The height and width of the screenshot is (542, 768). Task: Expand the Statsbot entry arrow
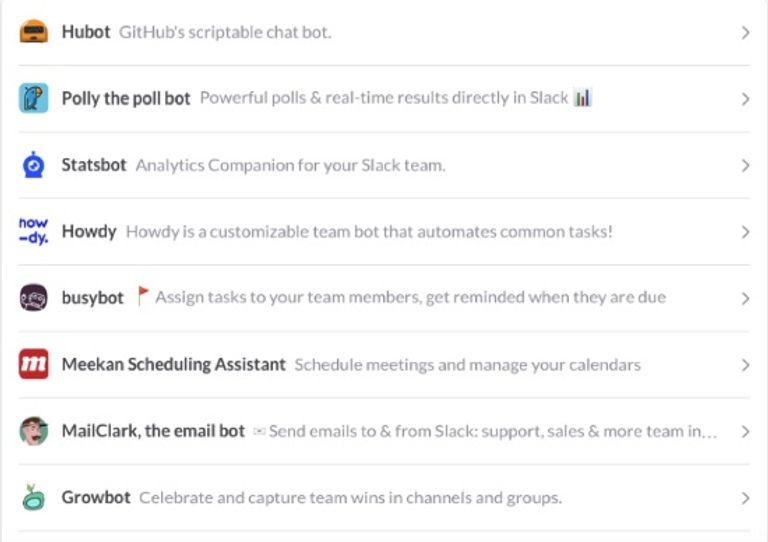pos(745,166)
